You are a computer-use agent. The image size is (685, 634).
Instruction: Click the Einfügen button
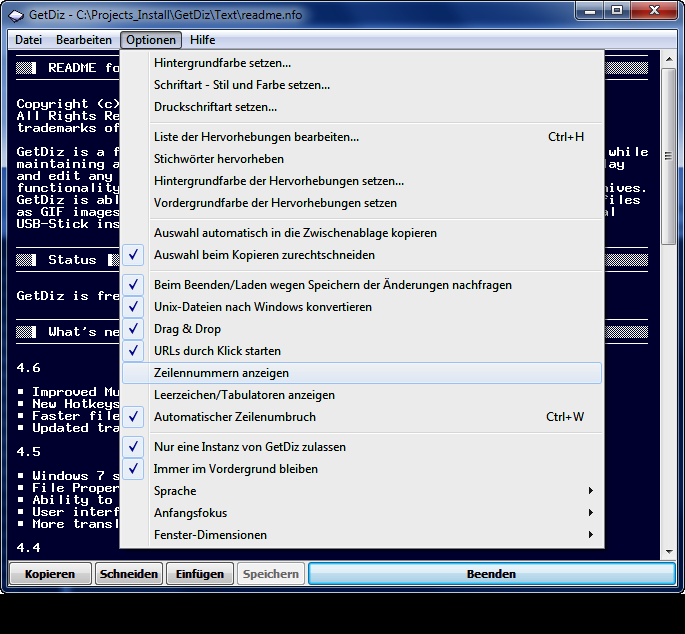[200, 574]
